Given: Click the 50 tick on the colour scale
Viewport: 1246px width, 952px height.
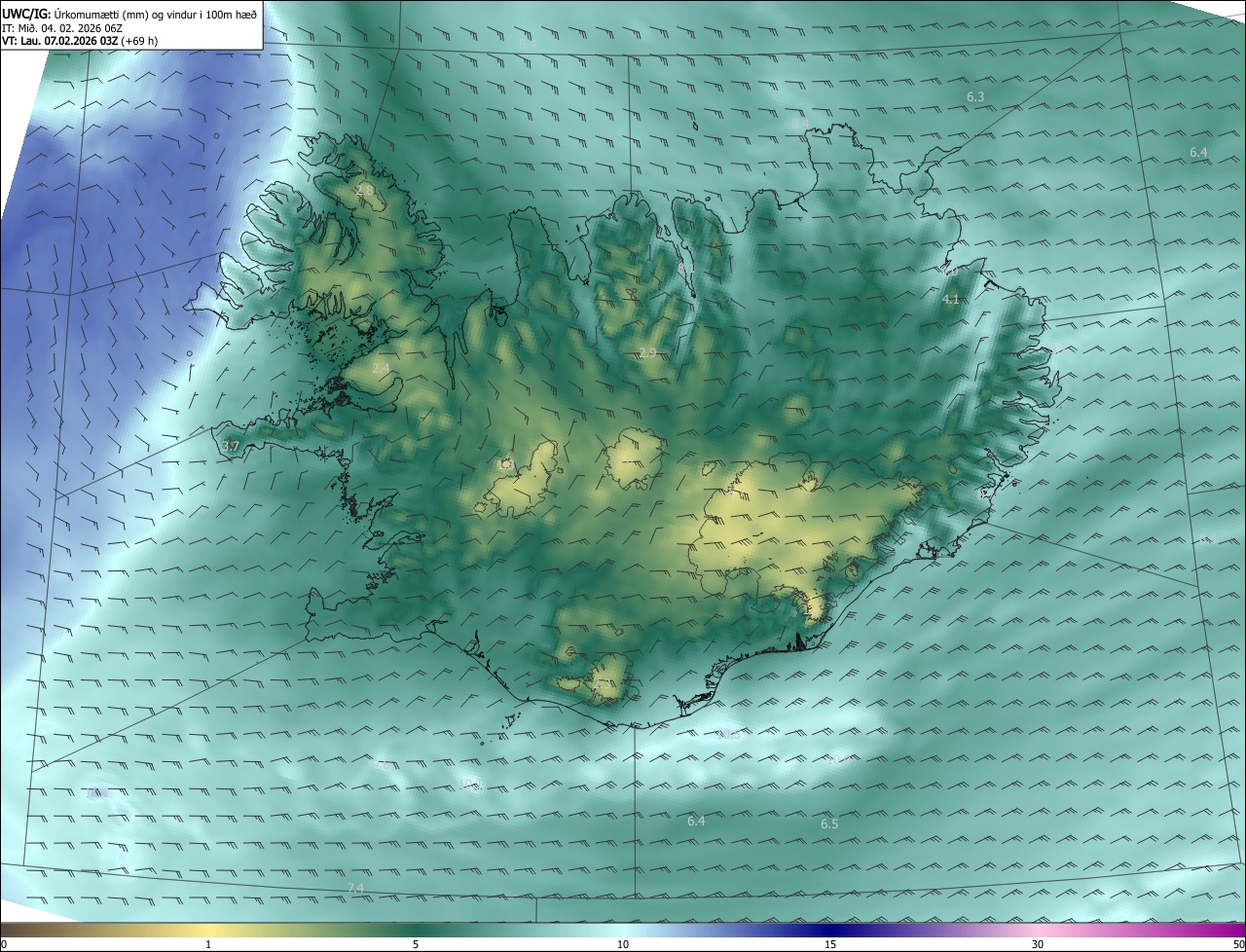Looking at the screenshot, I should coord(1238,945).
